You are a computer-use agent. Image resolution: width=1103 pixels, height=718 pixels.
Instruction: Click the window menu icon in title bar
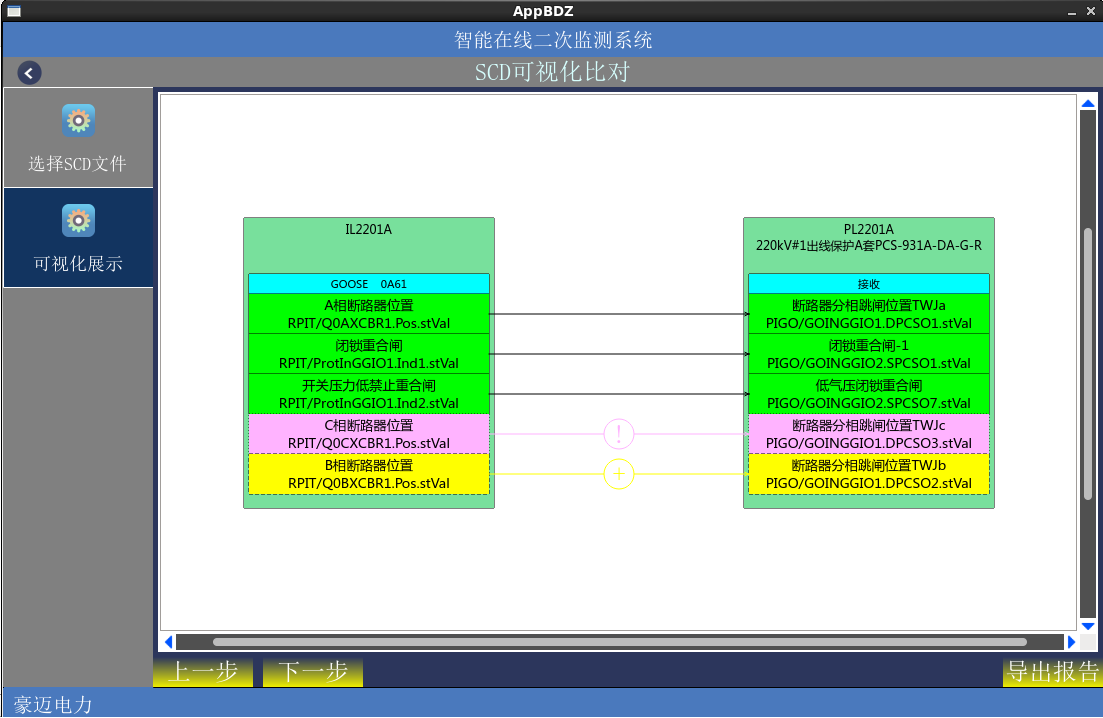14,10
